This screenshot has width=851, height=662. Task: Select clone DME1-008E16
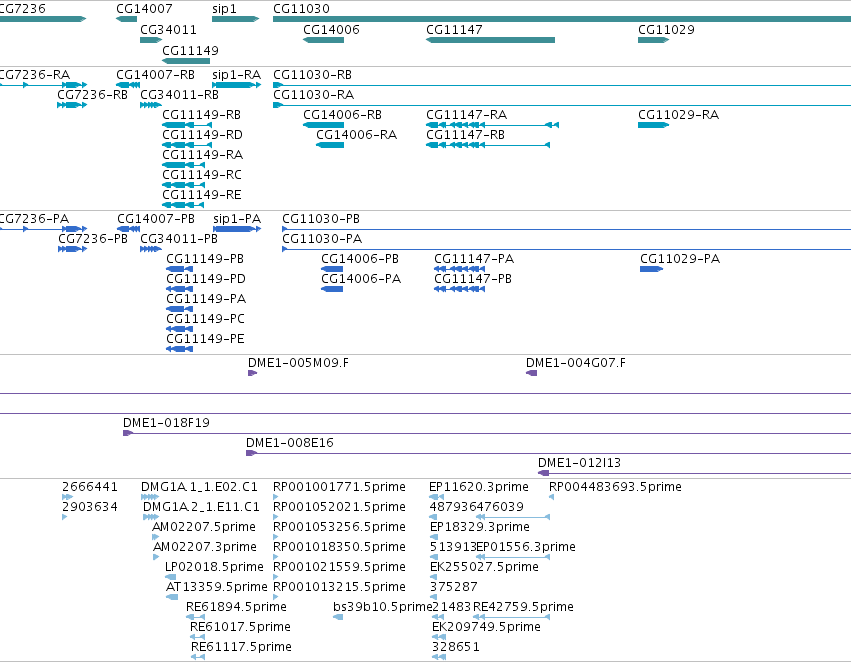click(x=548, y=453)
